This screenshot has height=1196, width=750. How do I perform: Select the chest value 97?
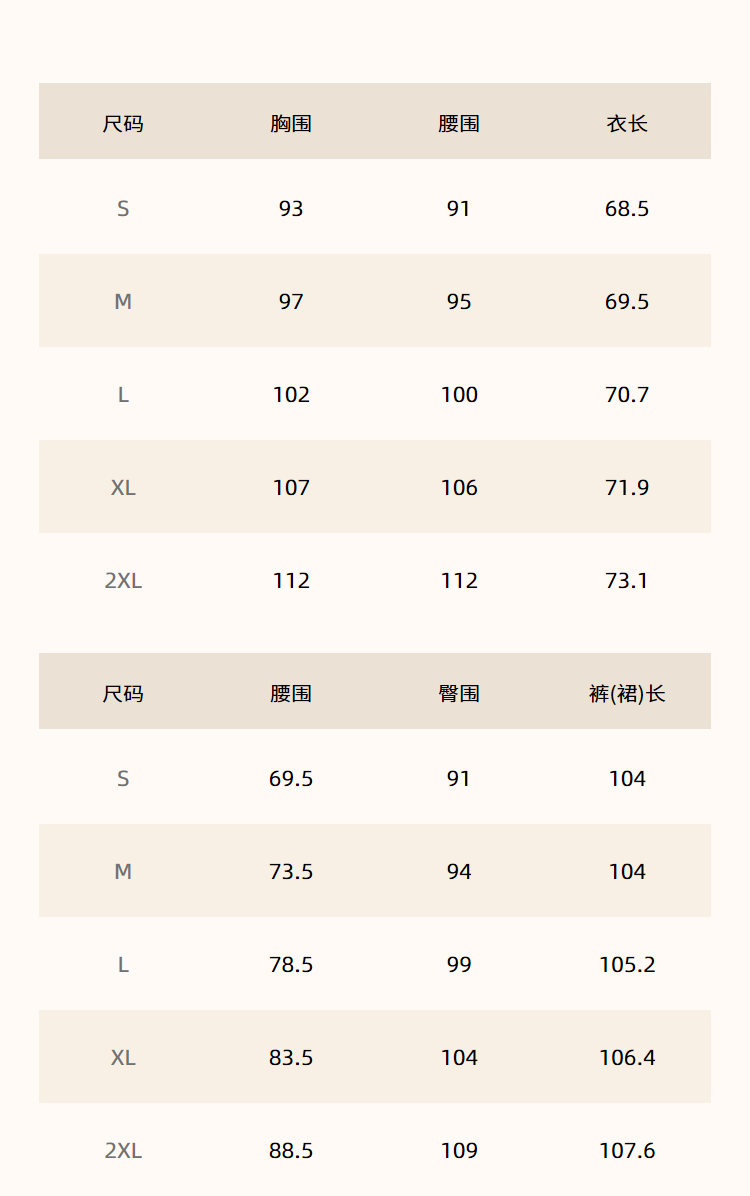(x=291, y=302)
